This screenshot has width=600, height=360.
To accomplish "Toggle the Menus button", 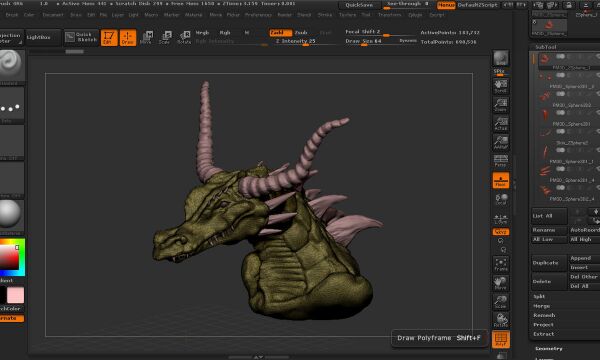I will pyautogui.click(x=446, y=5).
